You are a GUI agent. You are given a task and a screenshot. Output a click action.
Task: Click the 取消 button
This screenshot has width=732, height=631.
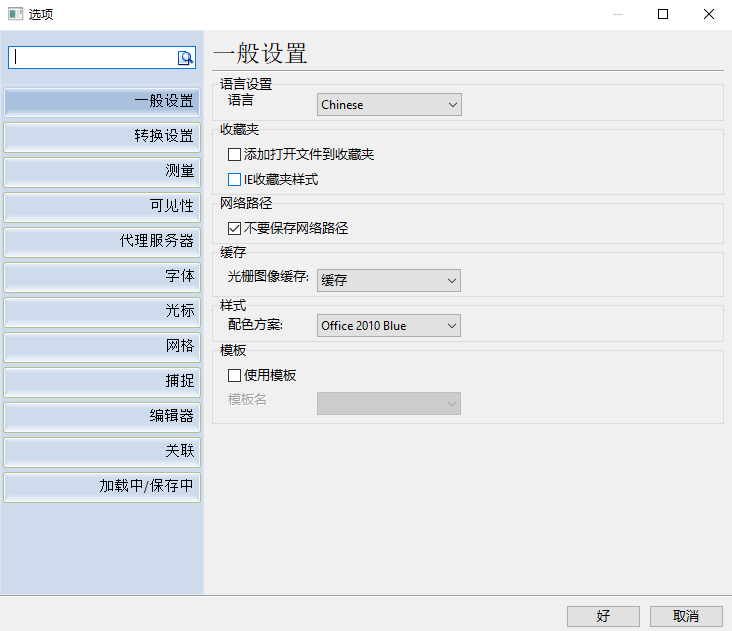[x=686, y=617]
